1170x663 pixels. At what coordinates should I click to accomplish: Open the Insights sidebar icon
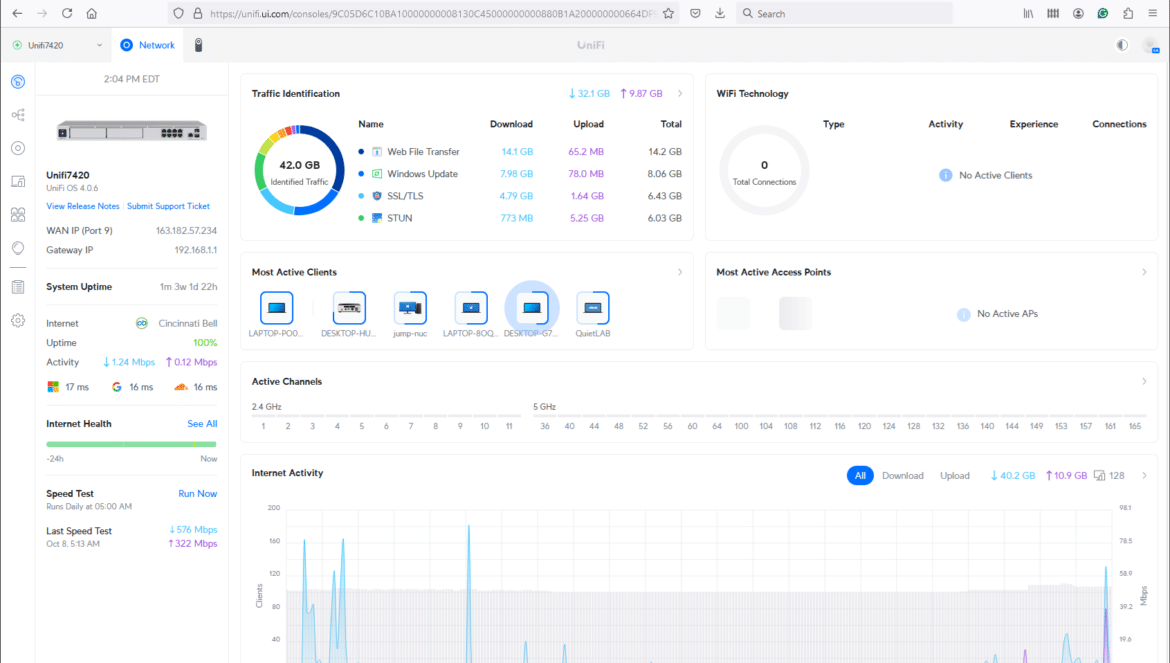(18, 248)
